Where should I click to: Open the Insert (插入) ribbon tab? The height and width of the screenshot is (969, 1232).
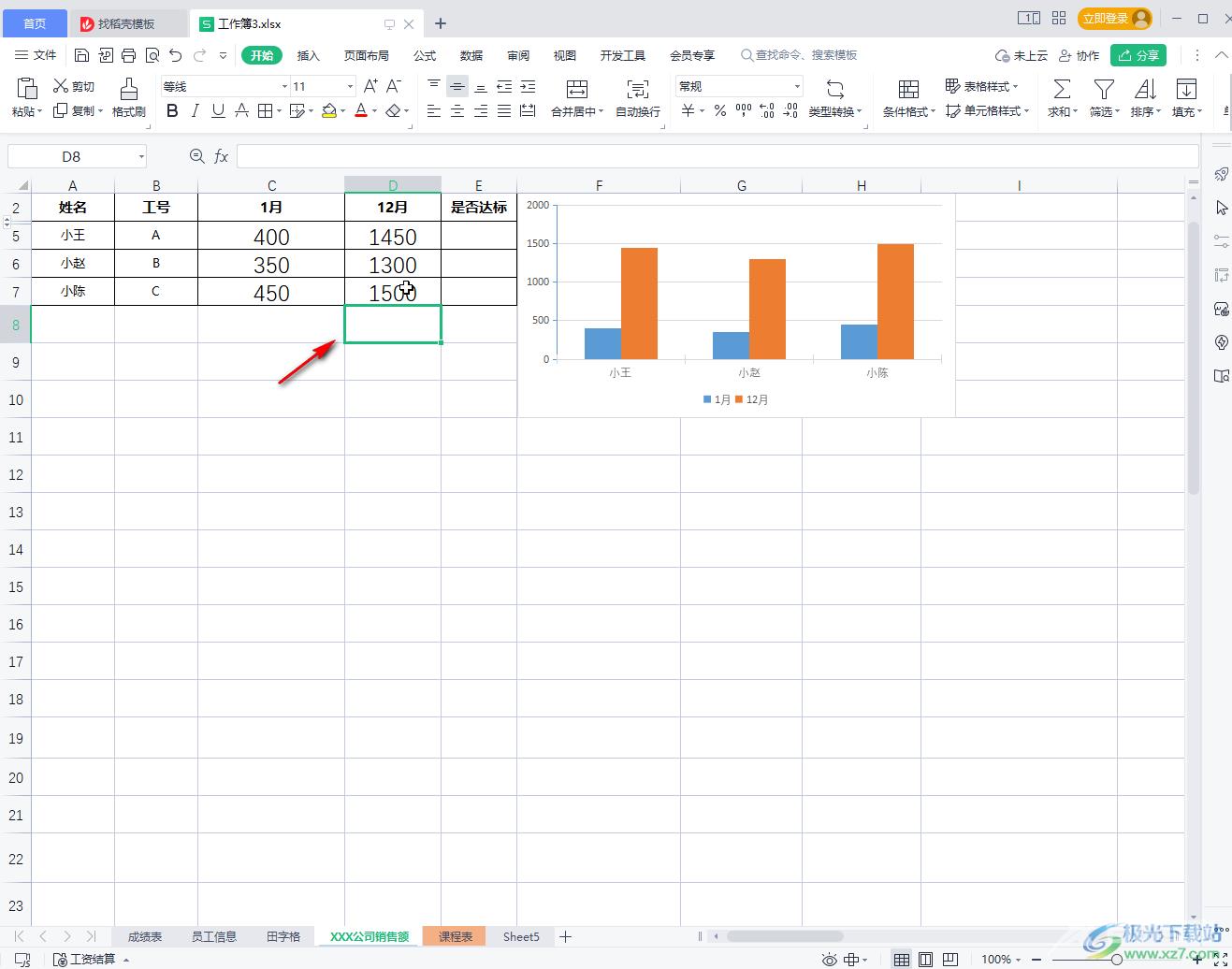tap(308, 55)
